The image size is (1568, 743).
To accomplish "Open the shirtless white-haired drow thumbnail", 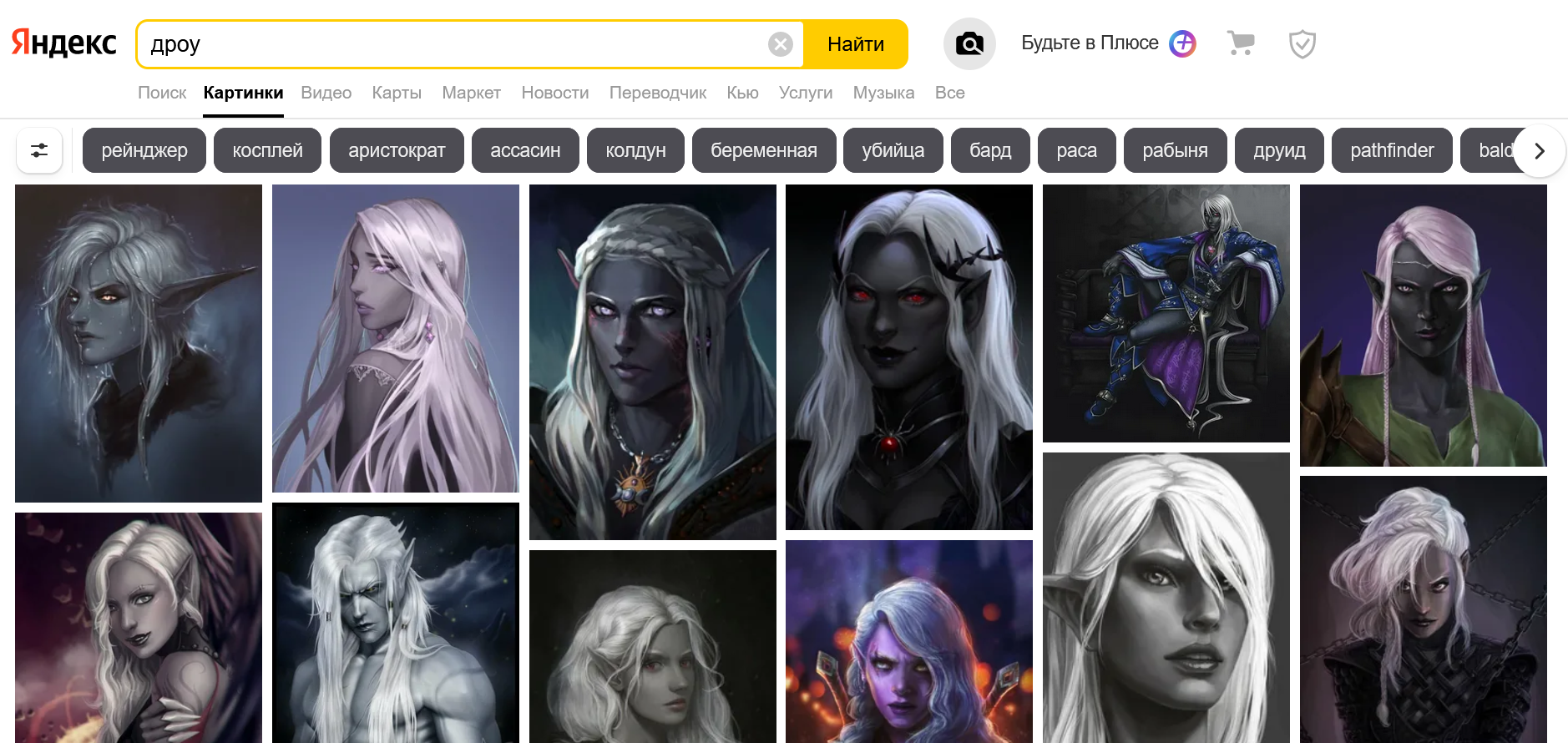I will pyautogui.click(x=396, y=623).
